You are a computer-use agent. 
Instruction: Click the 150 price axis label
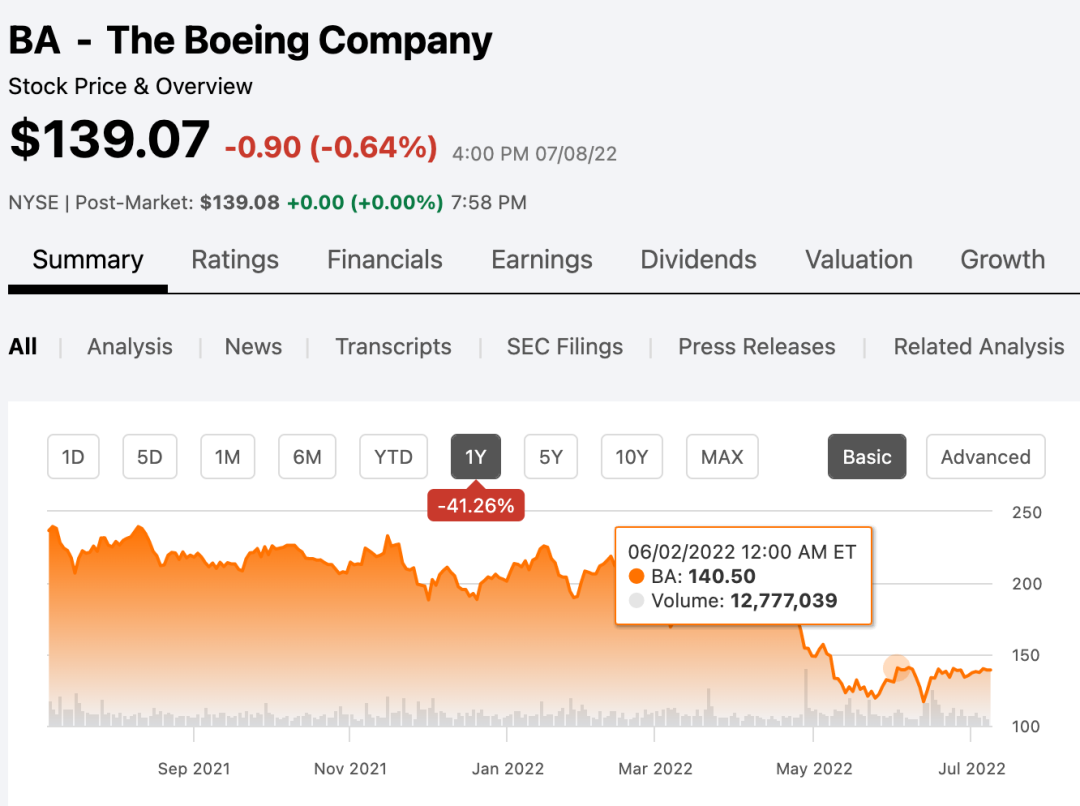coord(1026,655)
